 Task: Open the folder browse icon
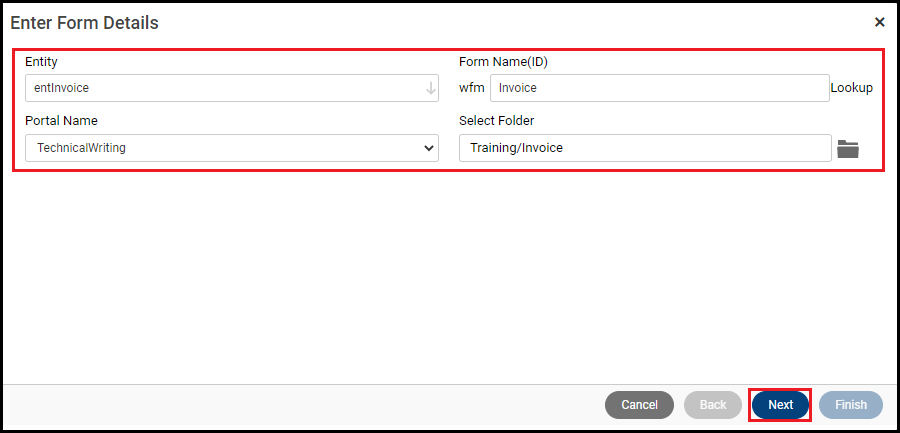(x=848, y=149)
